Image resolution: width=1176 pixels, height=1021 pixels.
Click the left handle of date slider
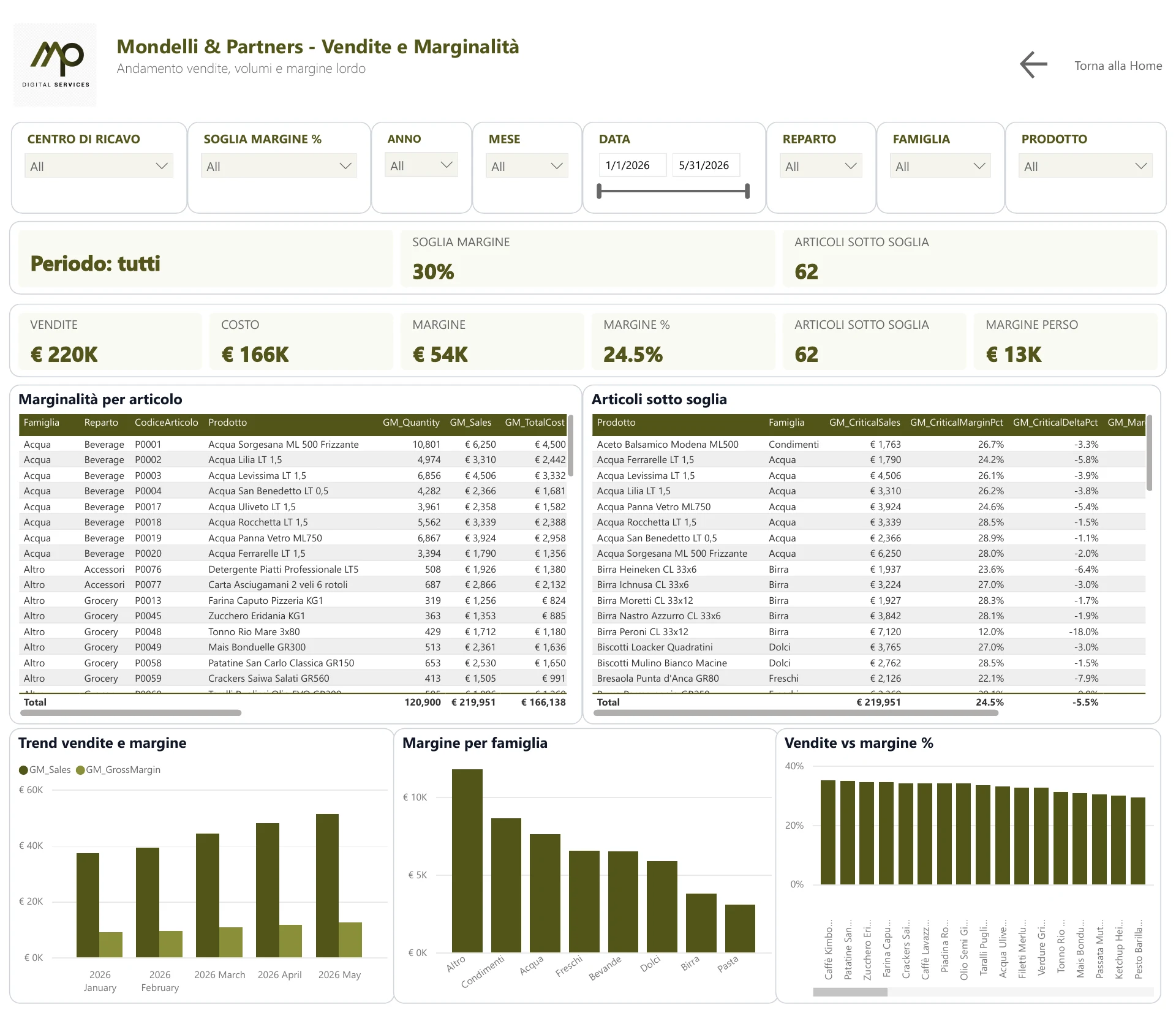600,191
